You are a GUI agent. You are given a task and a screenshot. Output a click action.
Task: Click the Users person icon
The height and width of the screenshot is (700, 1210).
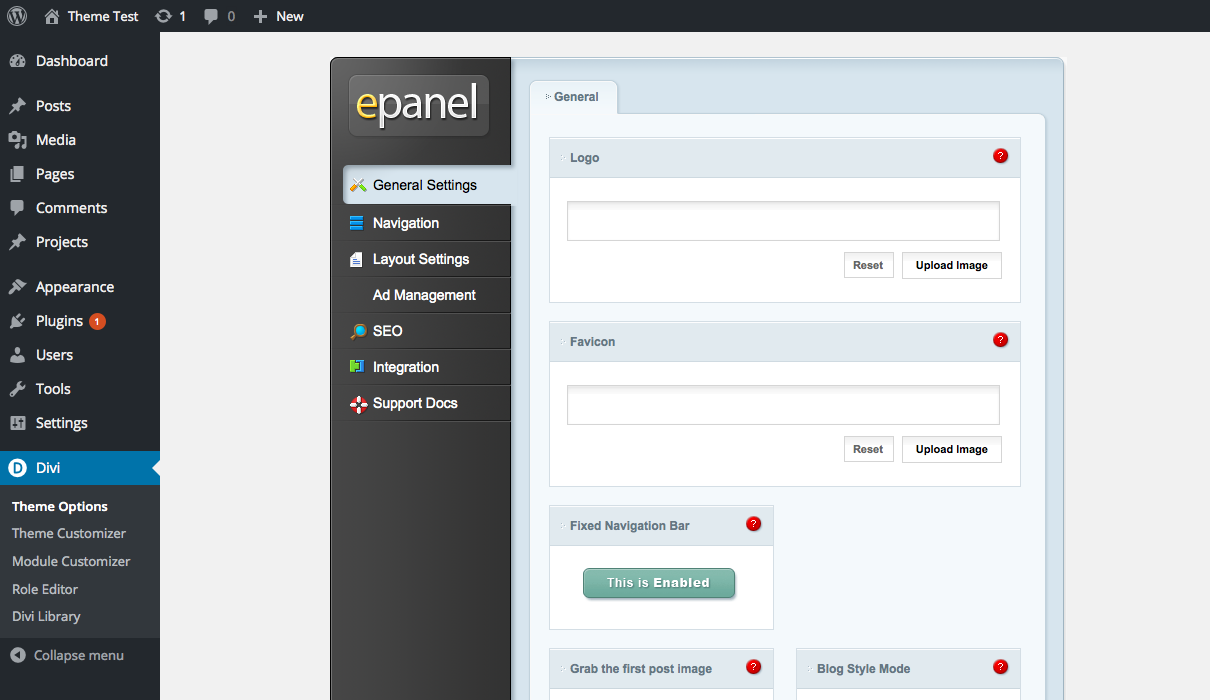[17, 355]
